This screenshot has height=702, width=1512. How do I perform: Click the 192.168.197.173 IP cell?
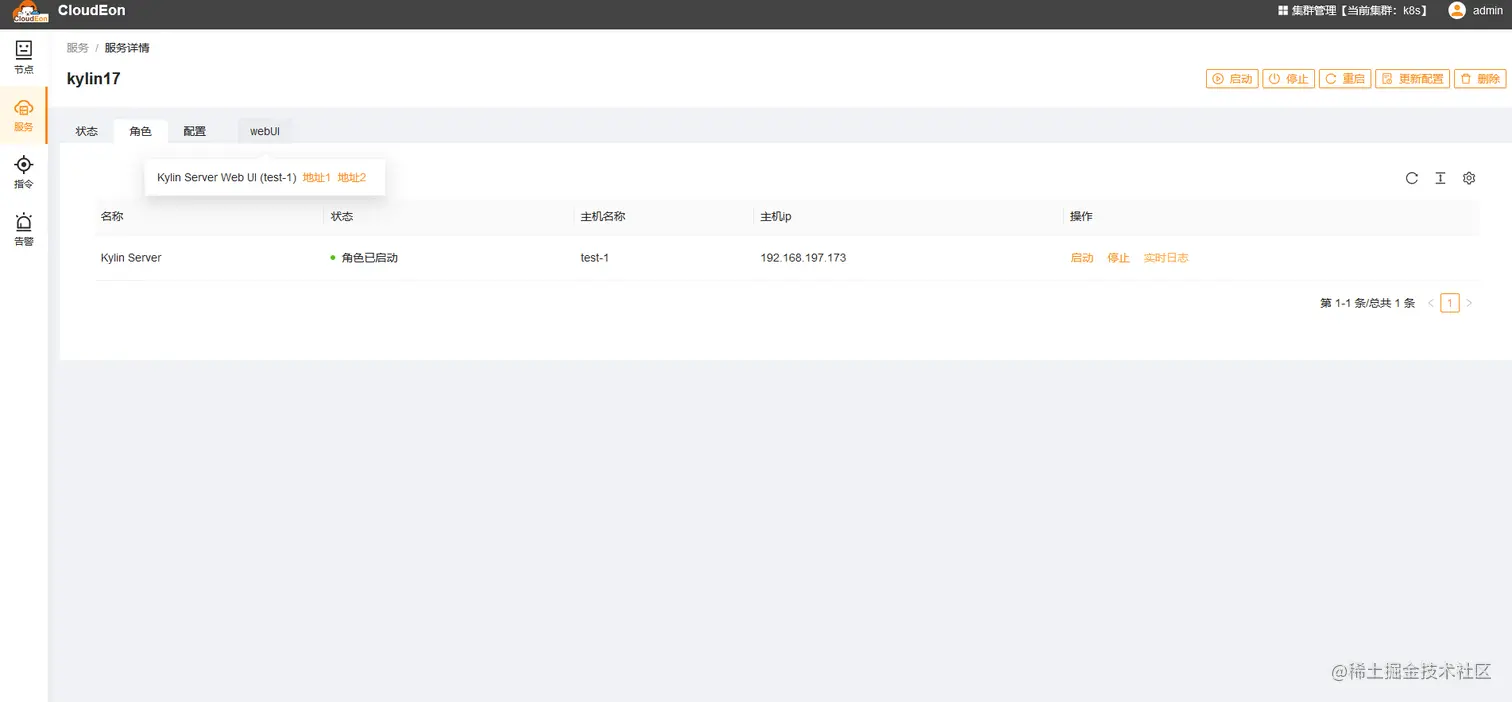803,258
